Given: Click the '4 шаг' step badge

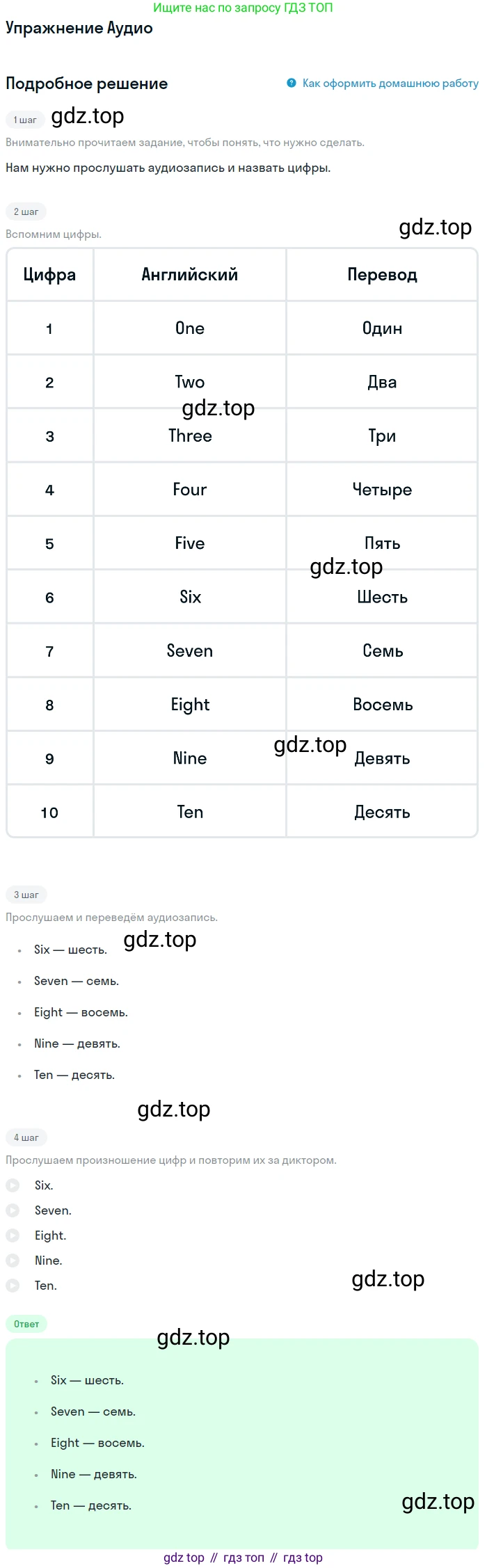Looking at the screenshot, I should (26, 1137).
